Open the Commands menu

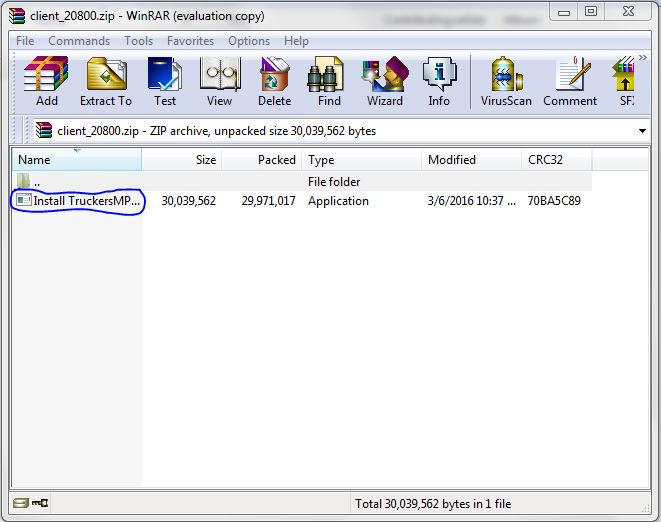79,41
